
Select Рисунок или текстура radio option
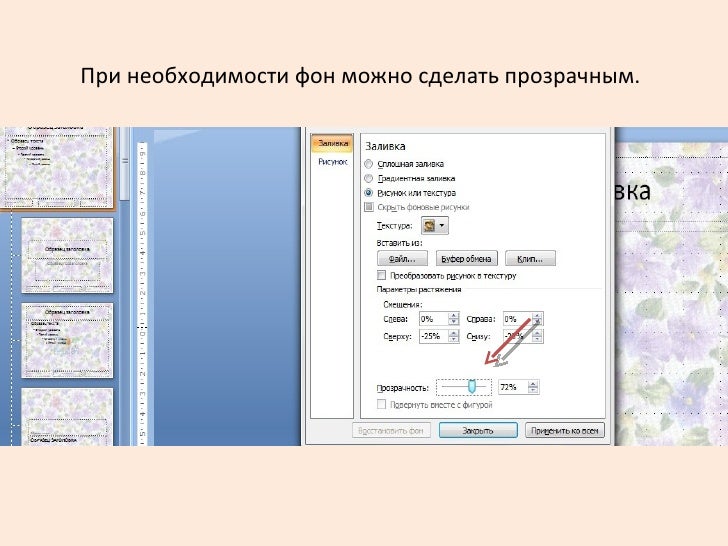369,193
